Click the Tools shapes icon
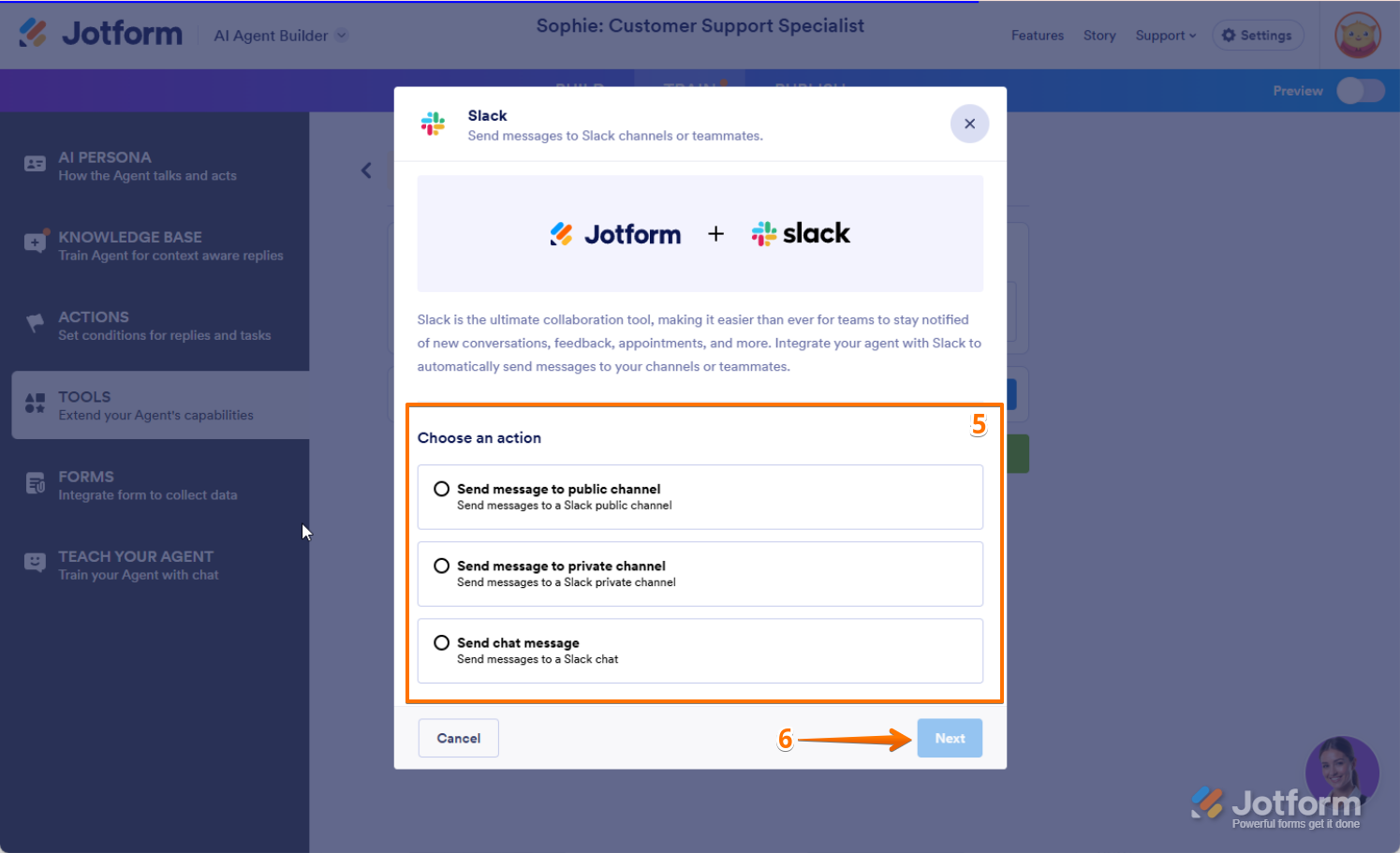 35,404
